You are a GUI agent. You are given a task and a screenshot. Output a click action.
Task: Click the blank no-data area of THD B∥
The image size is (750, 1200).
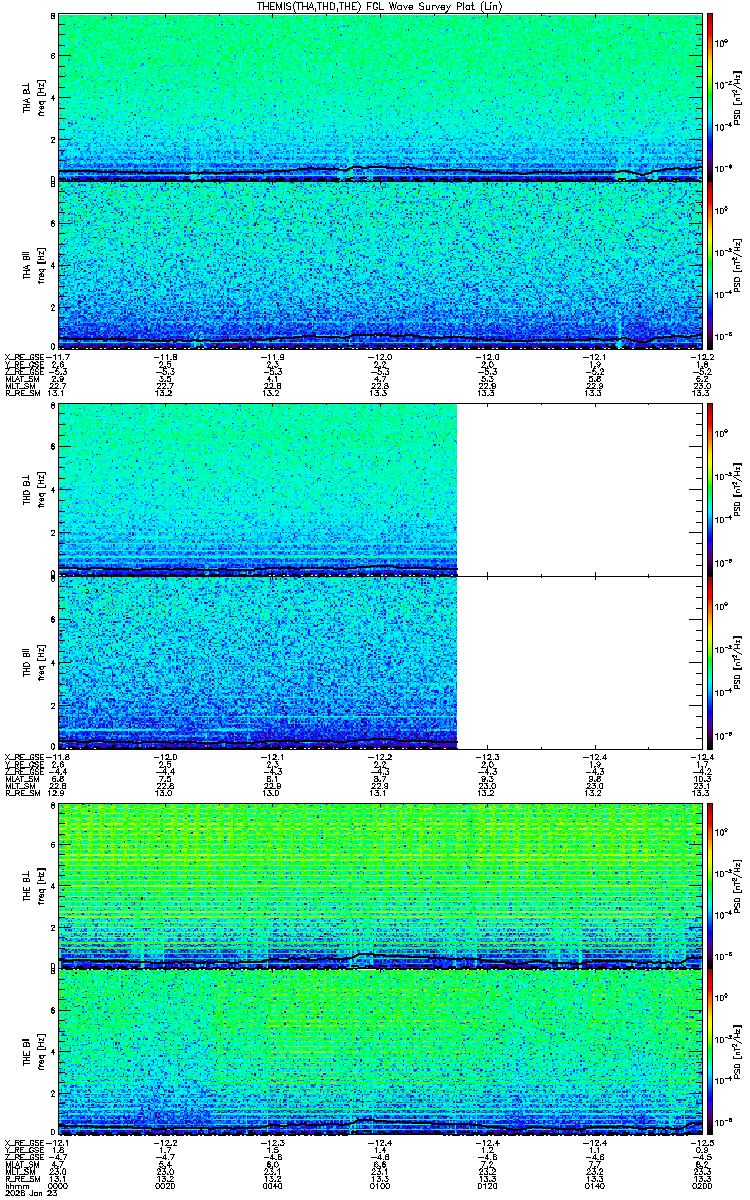pos(578,661)
